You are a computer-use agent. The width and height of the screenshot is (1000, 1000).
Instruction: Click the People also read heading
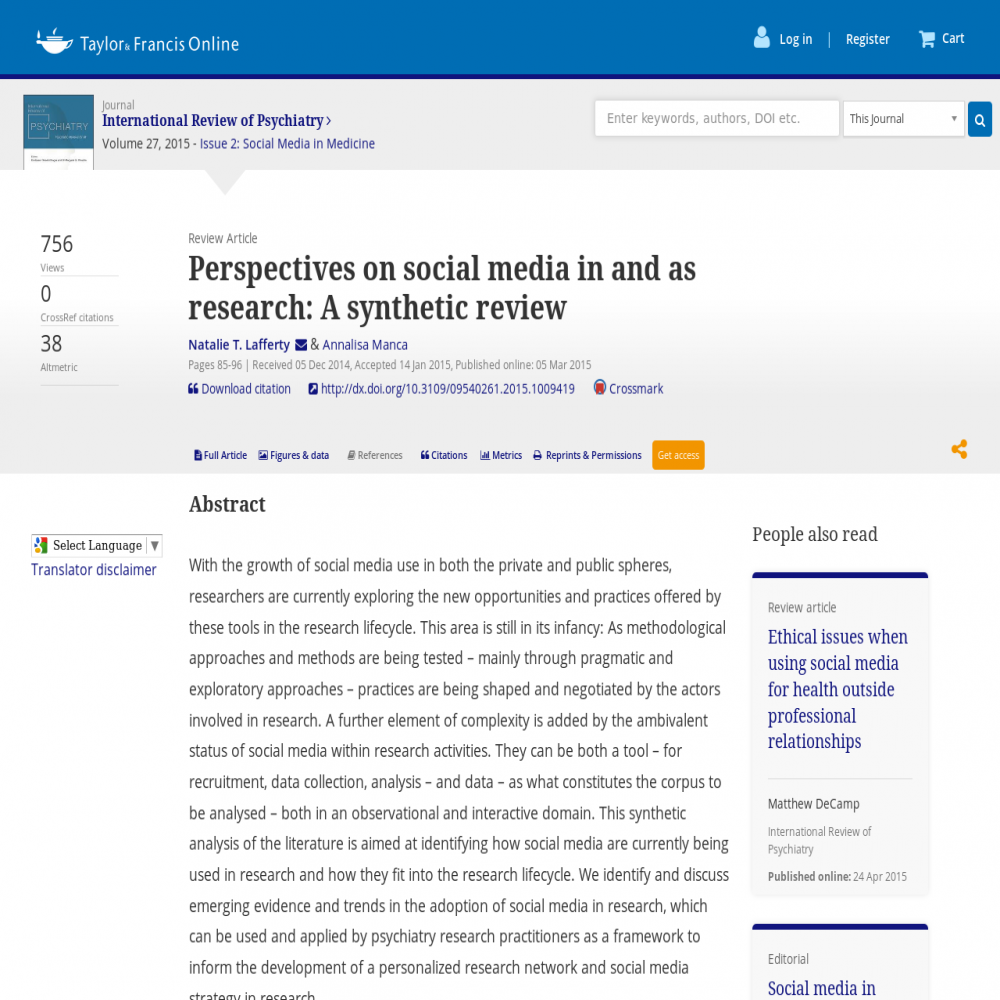click(814, 534)
